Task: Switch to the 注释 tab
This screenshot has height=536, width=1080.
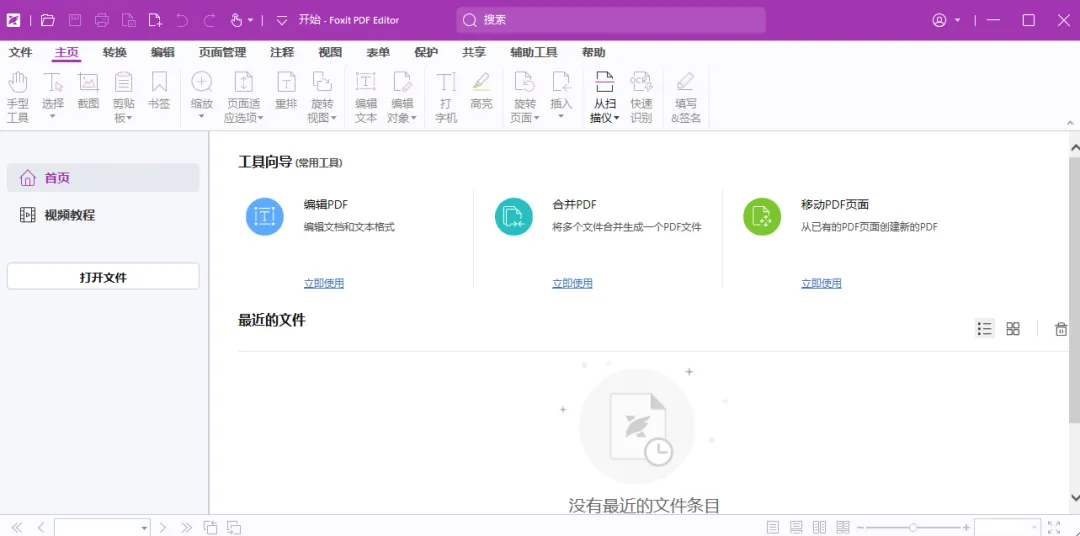Action: (x=282, y=52)
